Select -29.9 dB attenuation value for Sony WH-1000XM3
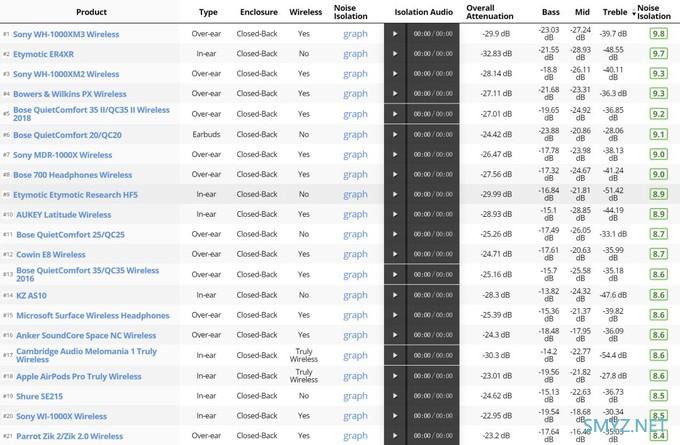This screenshot has height=445, width=680. tap(496, 34)
